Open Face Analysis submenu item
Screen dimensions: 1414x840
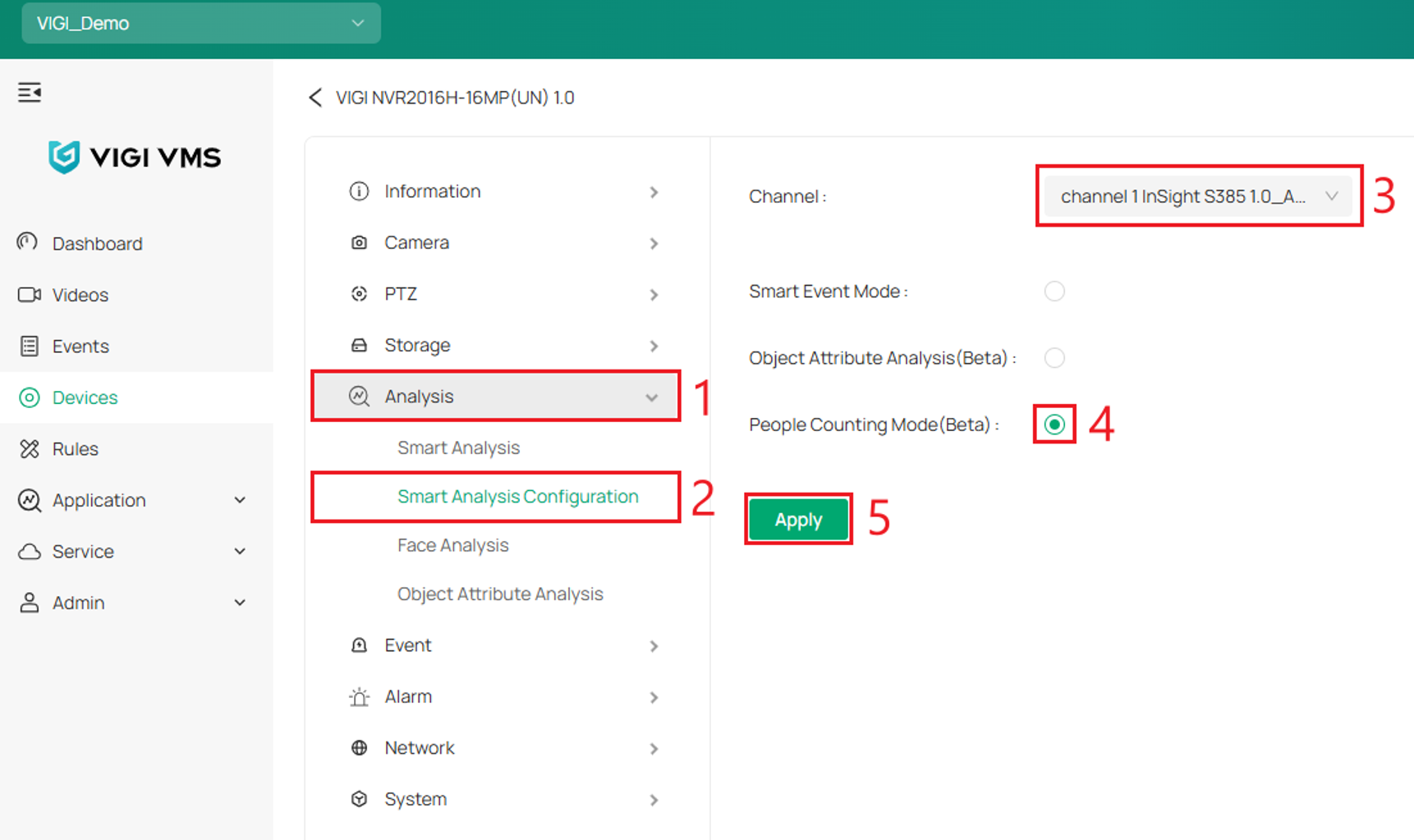coord(453,545)
